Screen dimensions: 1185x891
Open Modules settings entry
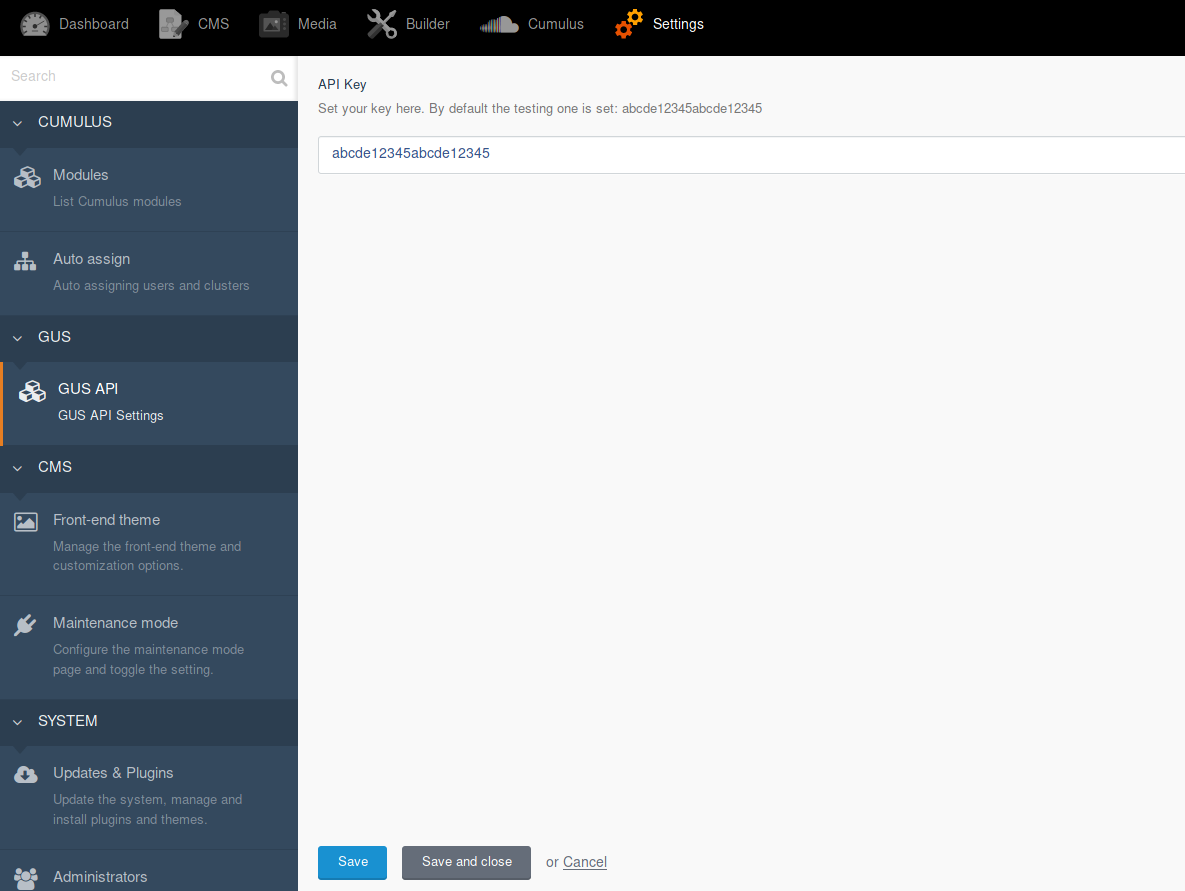click(149, 189)
